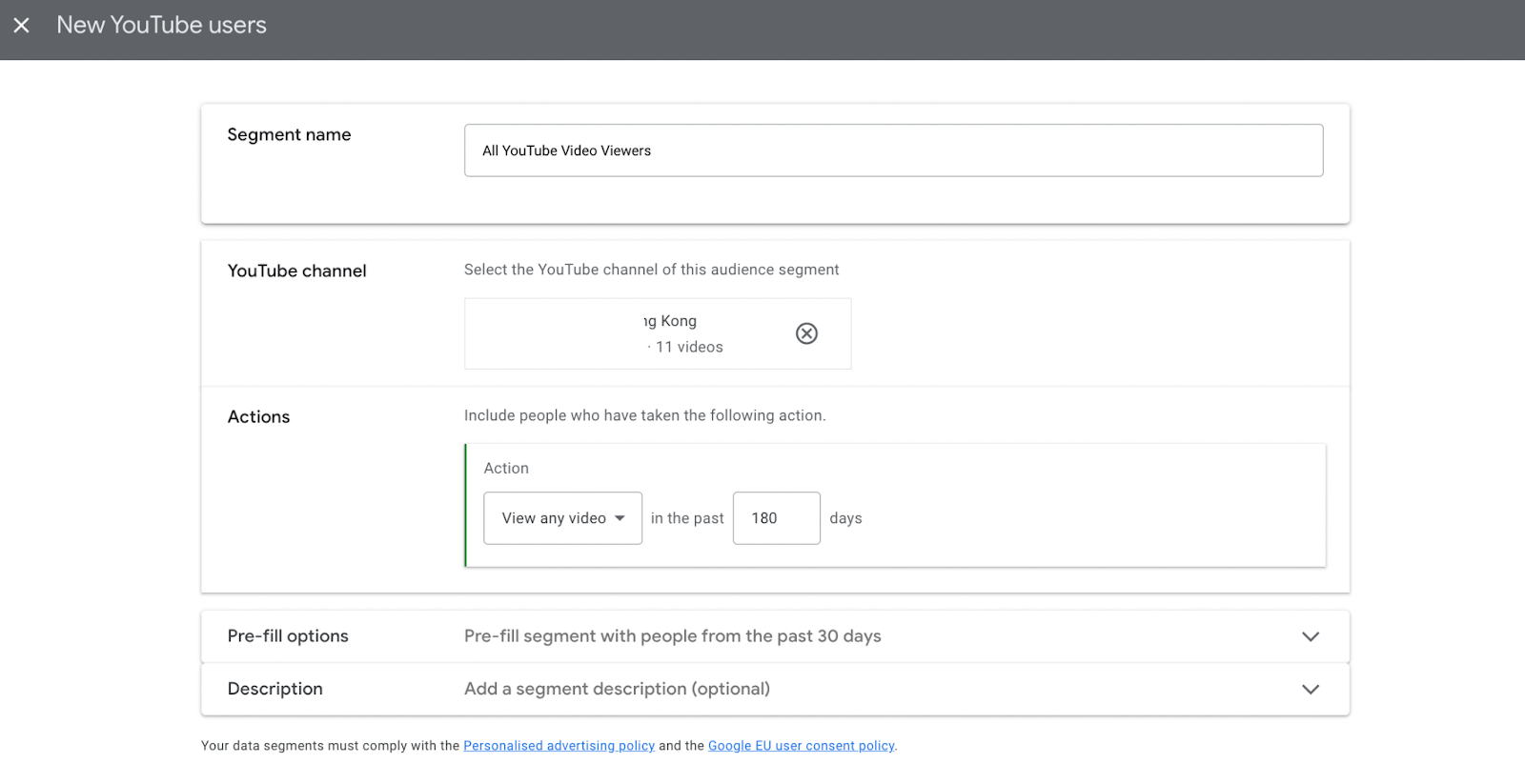Click the 180 days input field

click(x=776, y=518)
